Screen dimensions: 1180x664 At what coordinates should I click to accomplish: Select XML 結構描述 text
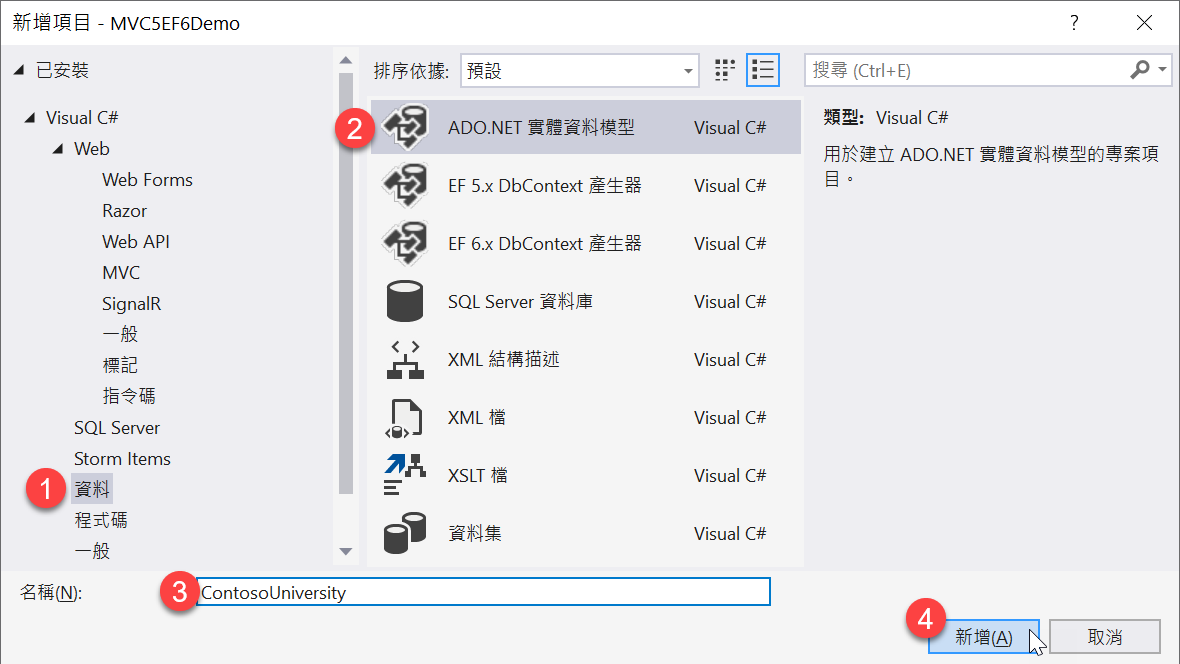click(503, 359)
